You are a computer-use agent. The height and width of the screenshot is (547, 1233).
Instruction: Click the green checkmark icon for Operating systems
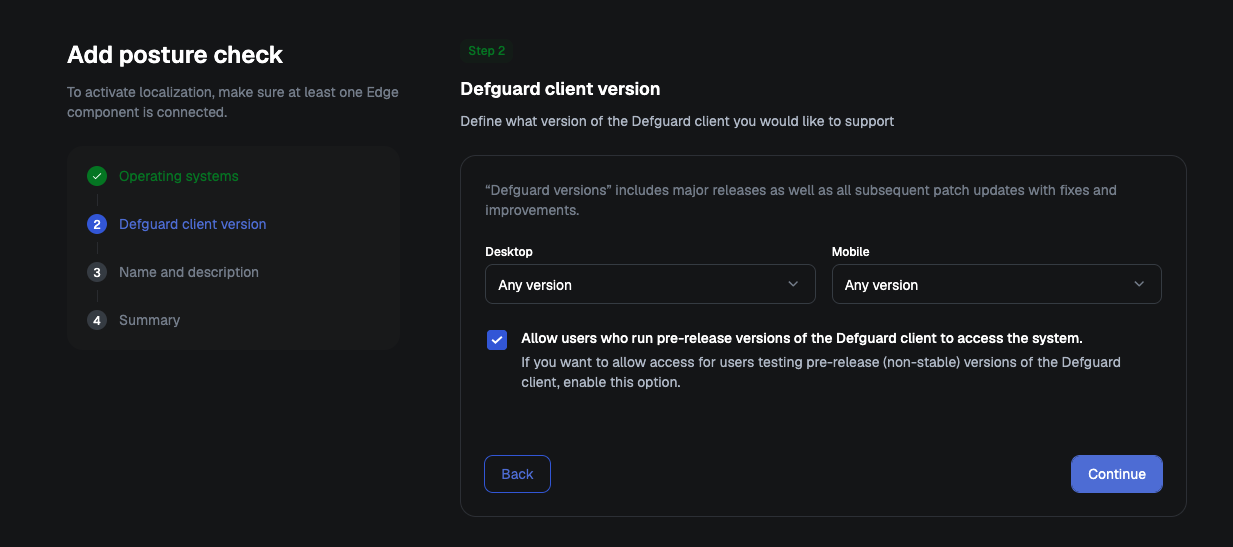(x=96, y=176)
